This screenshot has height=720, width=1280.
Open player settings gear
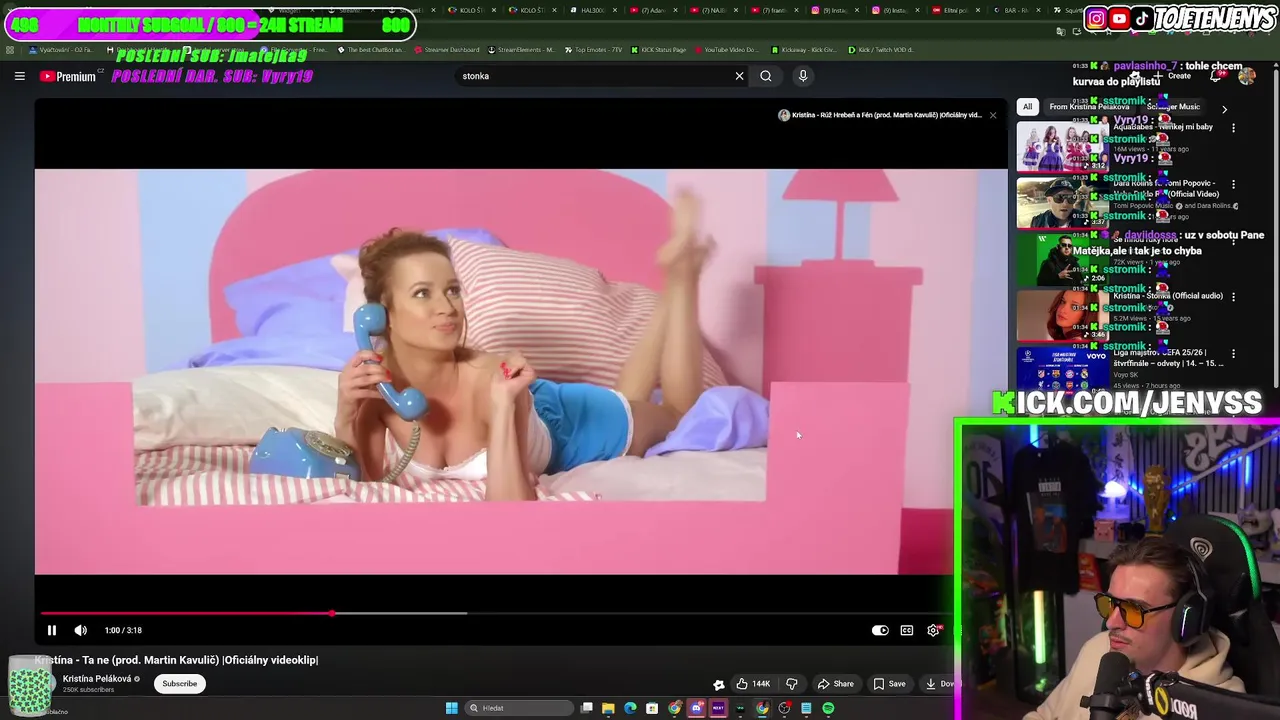point(934,630)
